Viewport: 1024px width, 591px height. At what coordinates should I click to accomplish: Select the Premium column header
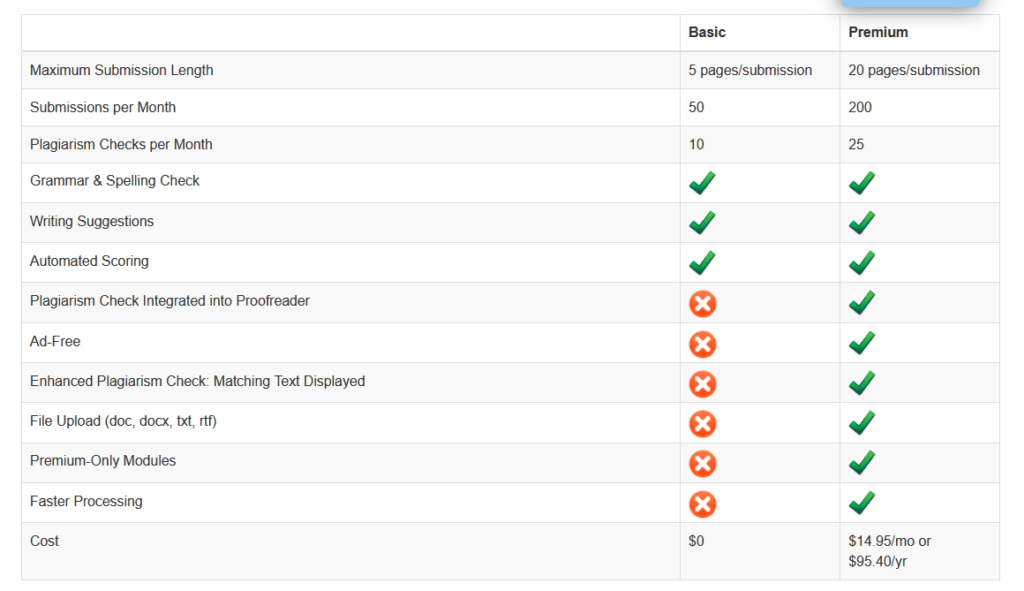[x=878, y=32]
